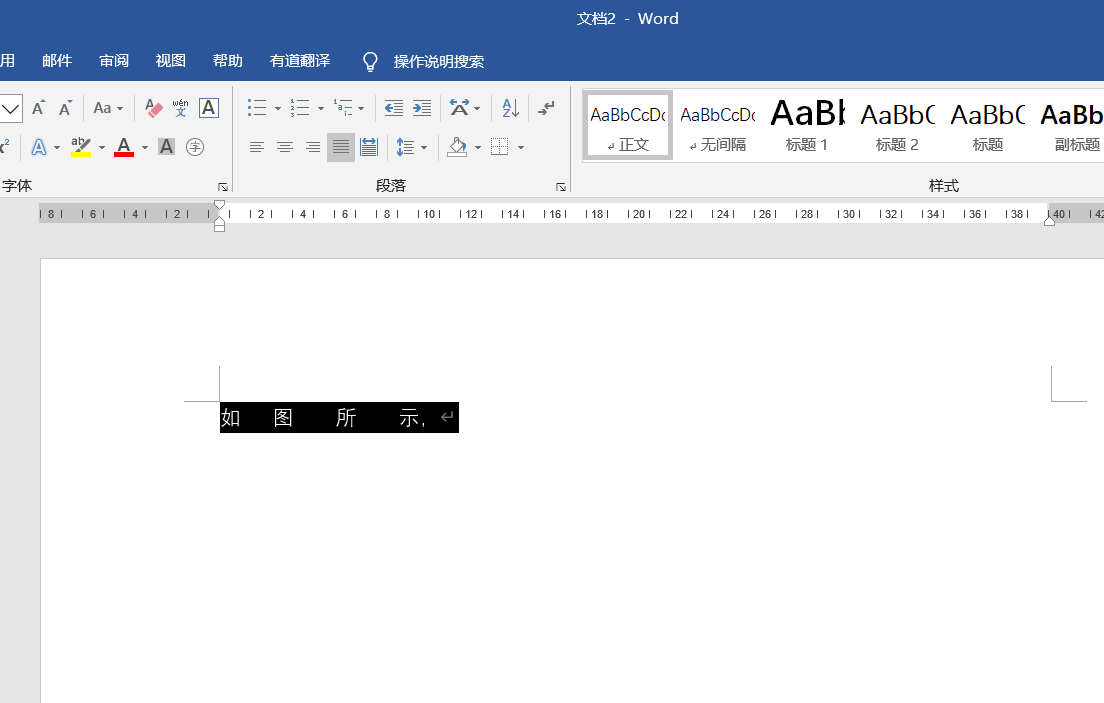
Task: Expand multilevel list dropdown arrow
Action: point(361,108)
